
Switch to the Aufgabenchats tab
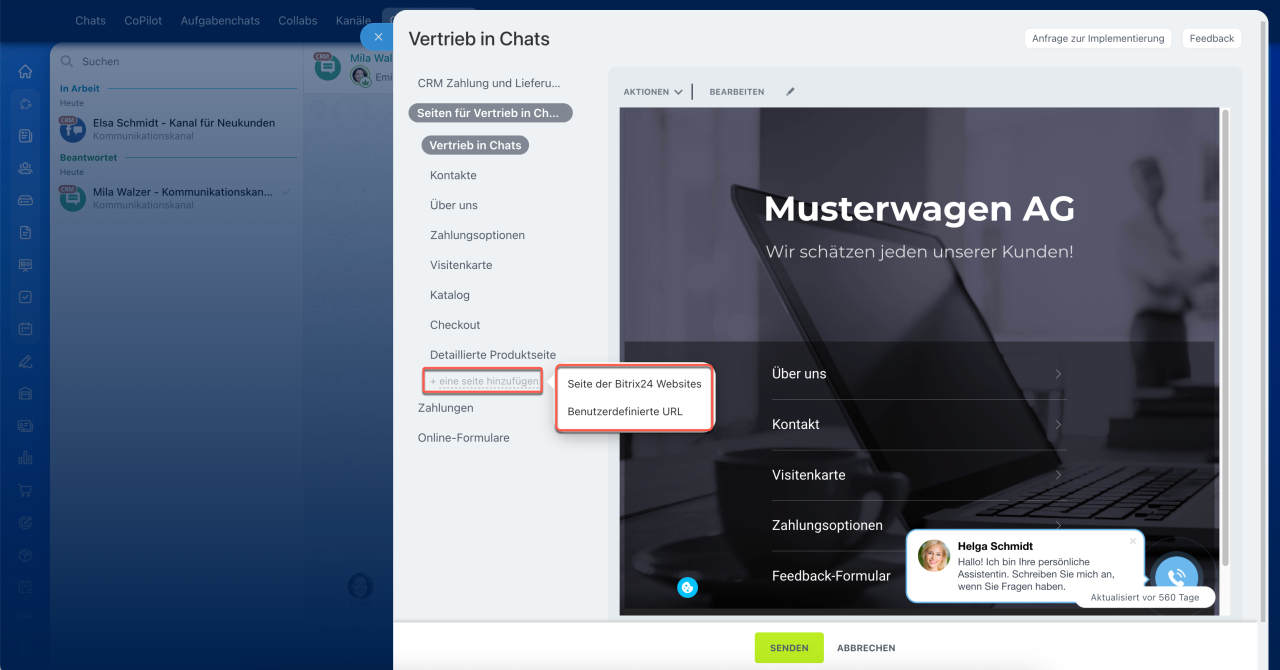(220, 21)
